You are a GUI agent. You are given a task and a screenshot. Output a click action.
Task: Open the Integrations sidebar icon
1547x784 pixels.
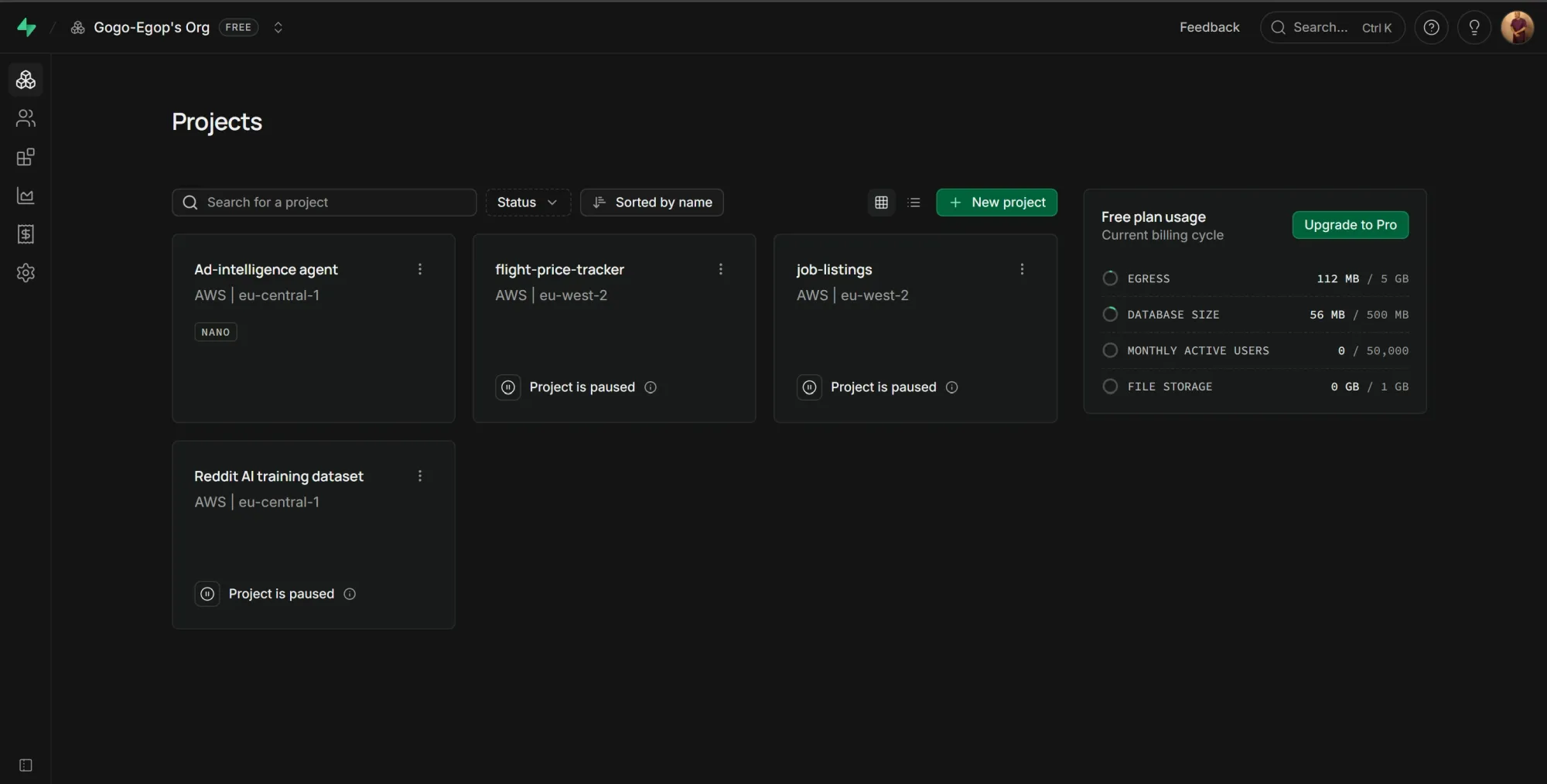point(26,157)
